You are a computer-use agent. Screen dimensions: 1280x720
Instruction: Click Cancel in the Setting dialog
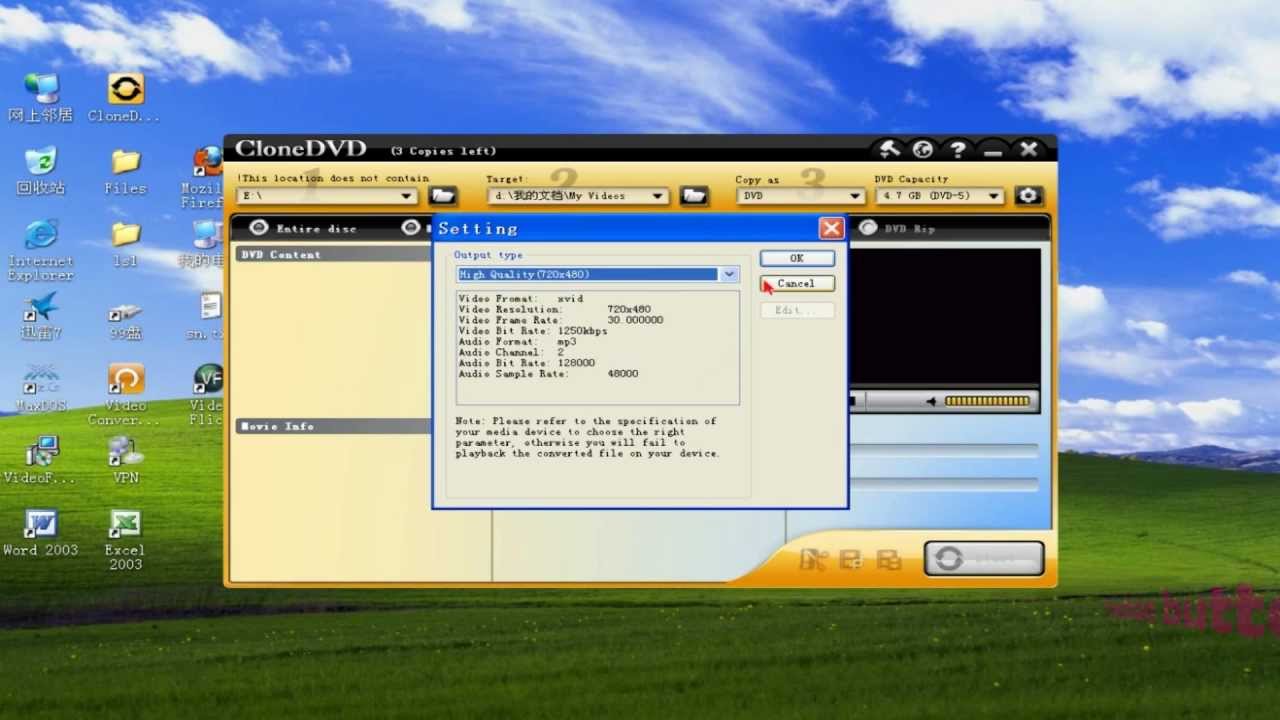tap(797, 283)
